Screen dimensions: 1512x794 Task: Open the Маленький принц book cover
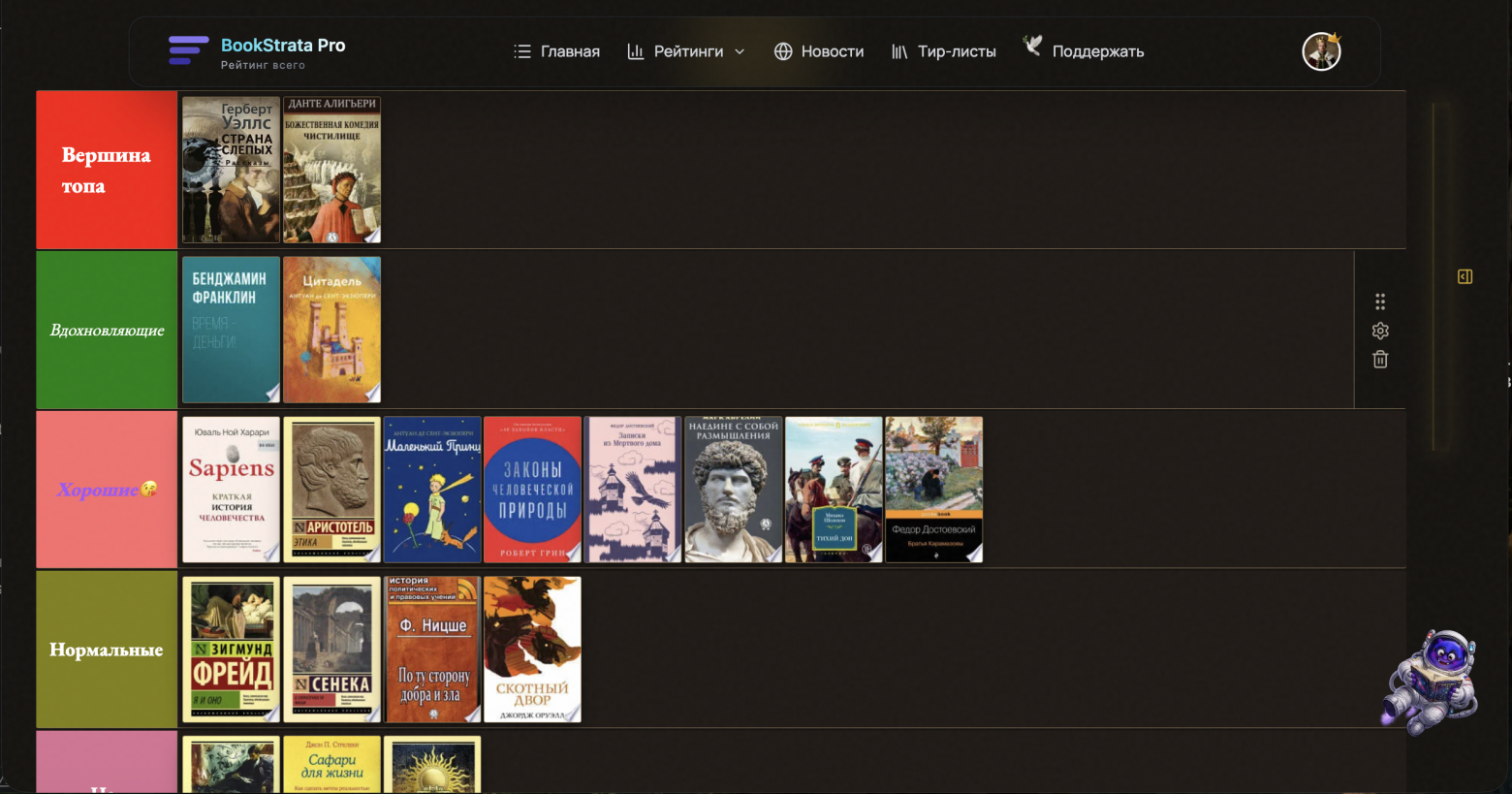[x=432, y=490]
